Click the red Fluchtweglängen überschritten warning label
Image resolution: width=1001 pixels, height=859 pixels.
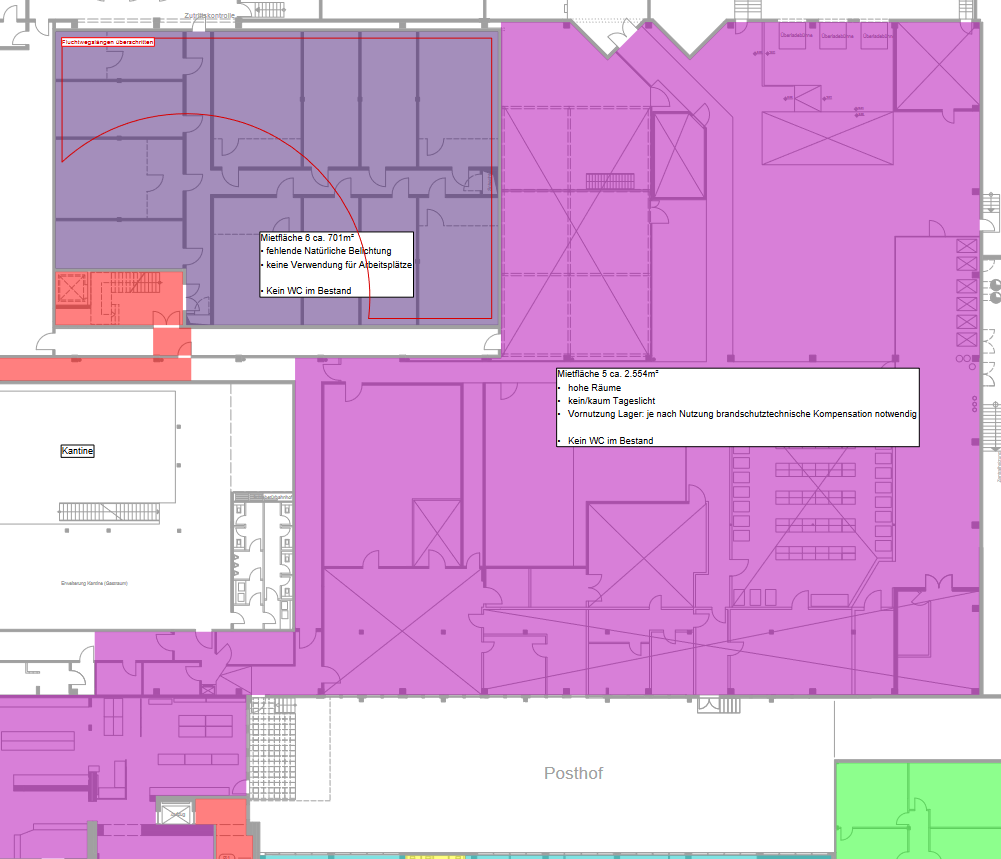click(107, 42)
